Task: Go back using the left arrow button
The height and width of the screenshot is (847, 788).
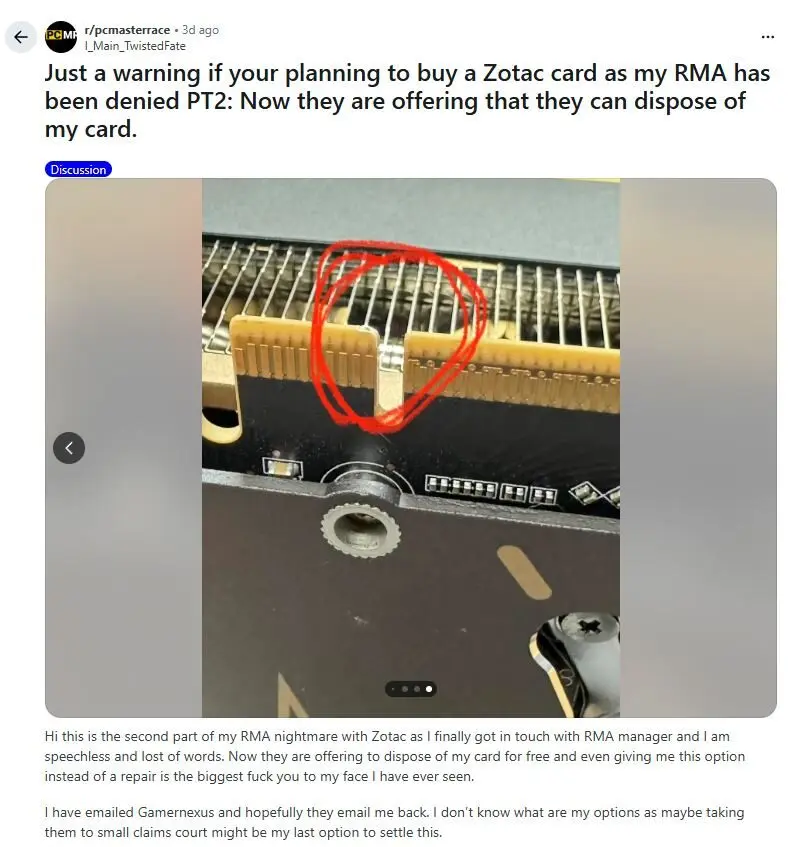Action: click(21, 37)
